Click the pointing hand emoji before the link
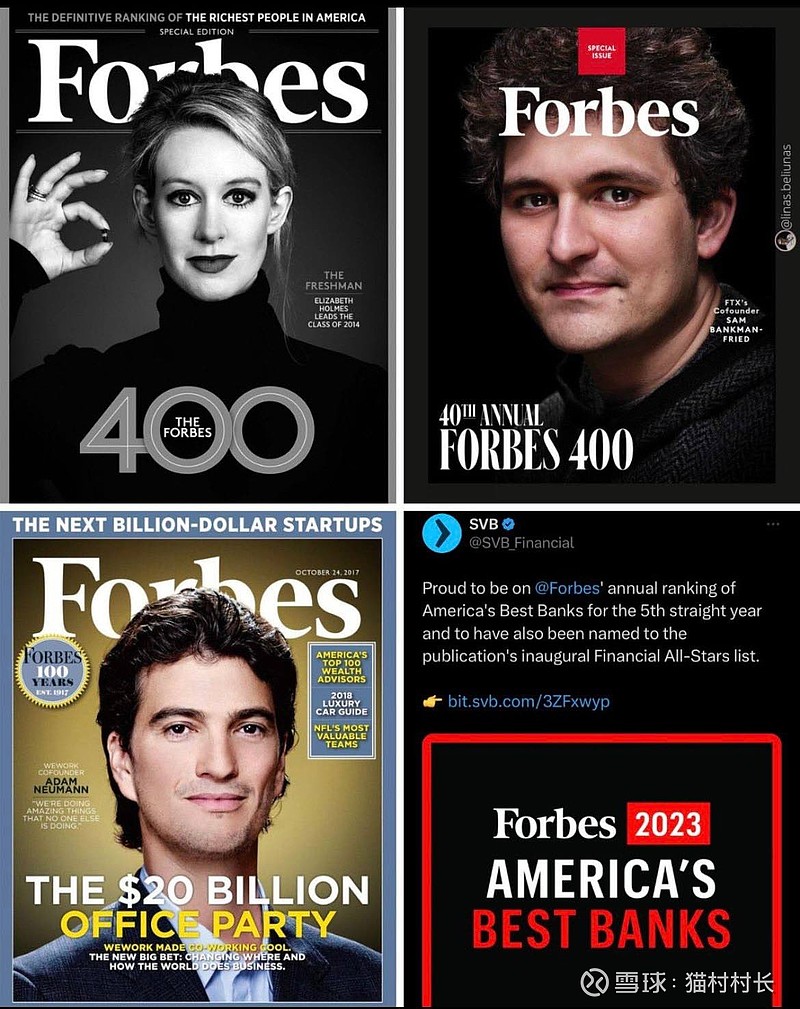Viewport: 800px width, 1009px height. pos(433,701)
